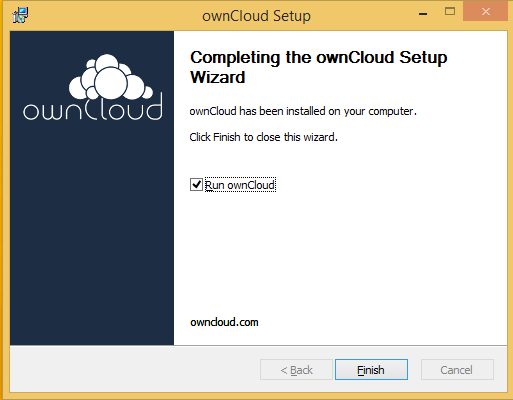513x400 pixels.
Task: Click the text saying ownCloud has been installed
Action: coord(303,111)
